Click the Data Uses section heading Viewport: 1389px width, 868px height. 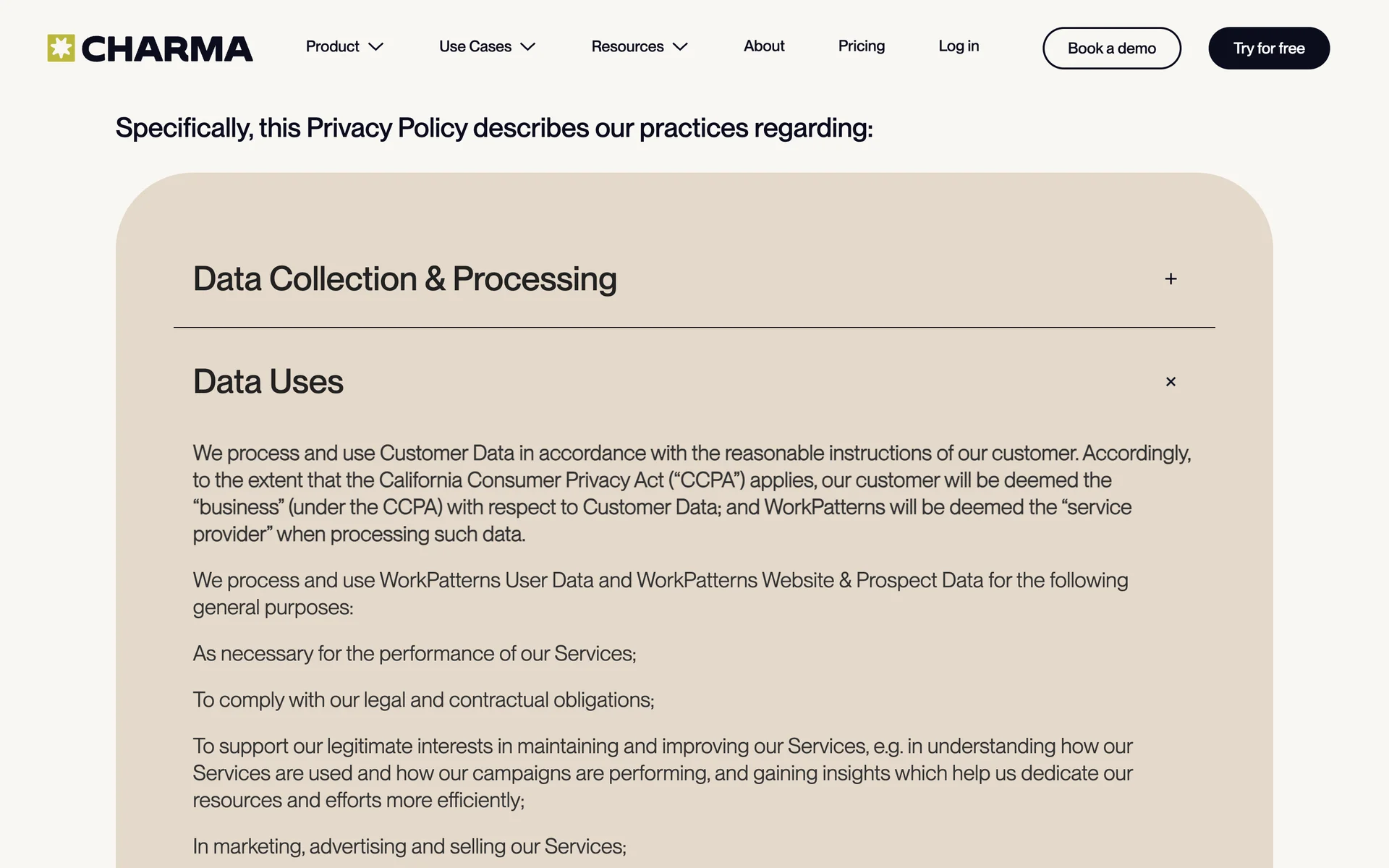(268, 382)
